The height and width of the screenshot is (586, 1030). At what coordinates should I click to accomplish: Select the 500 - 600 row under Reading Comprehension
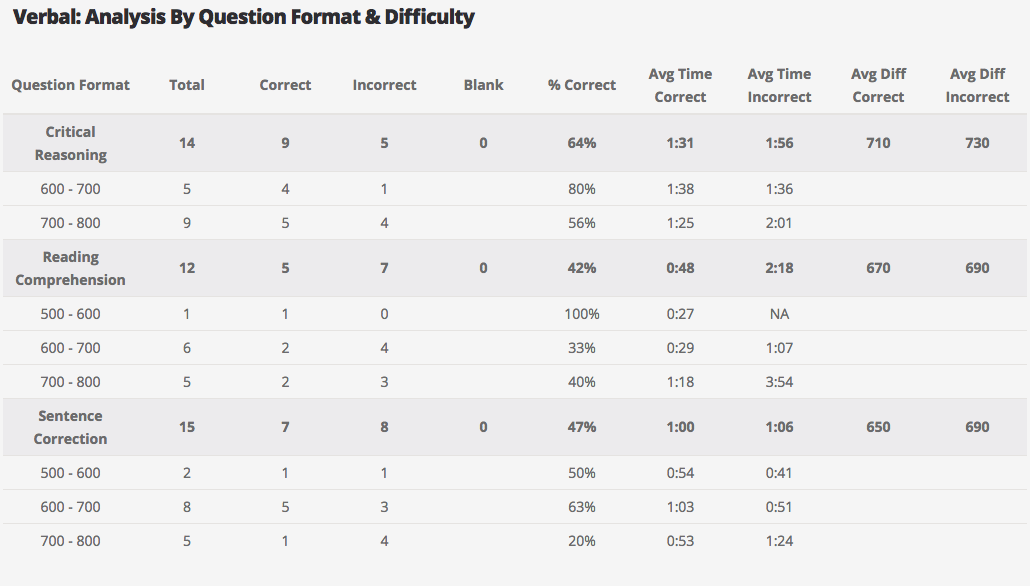71,314
